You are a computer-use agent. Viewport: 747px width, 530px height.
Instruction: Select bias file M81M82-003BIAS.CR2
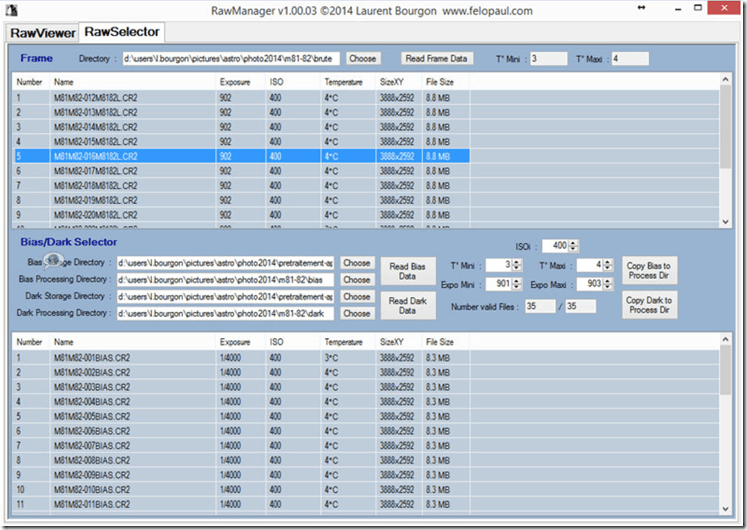coord(241,387)
